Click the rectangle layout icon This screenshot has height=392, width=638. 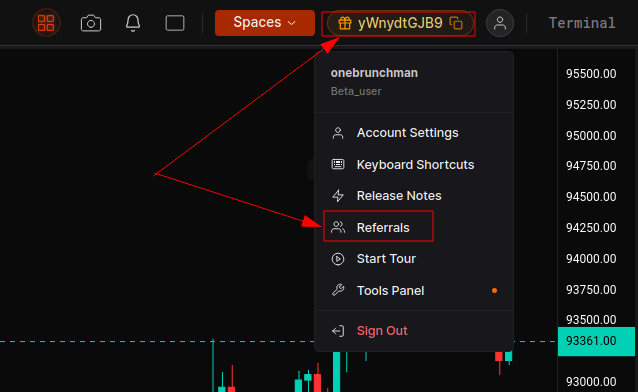(x=175, y=23)
